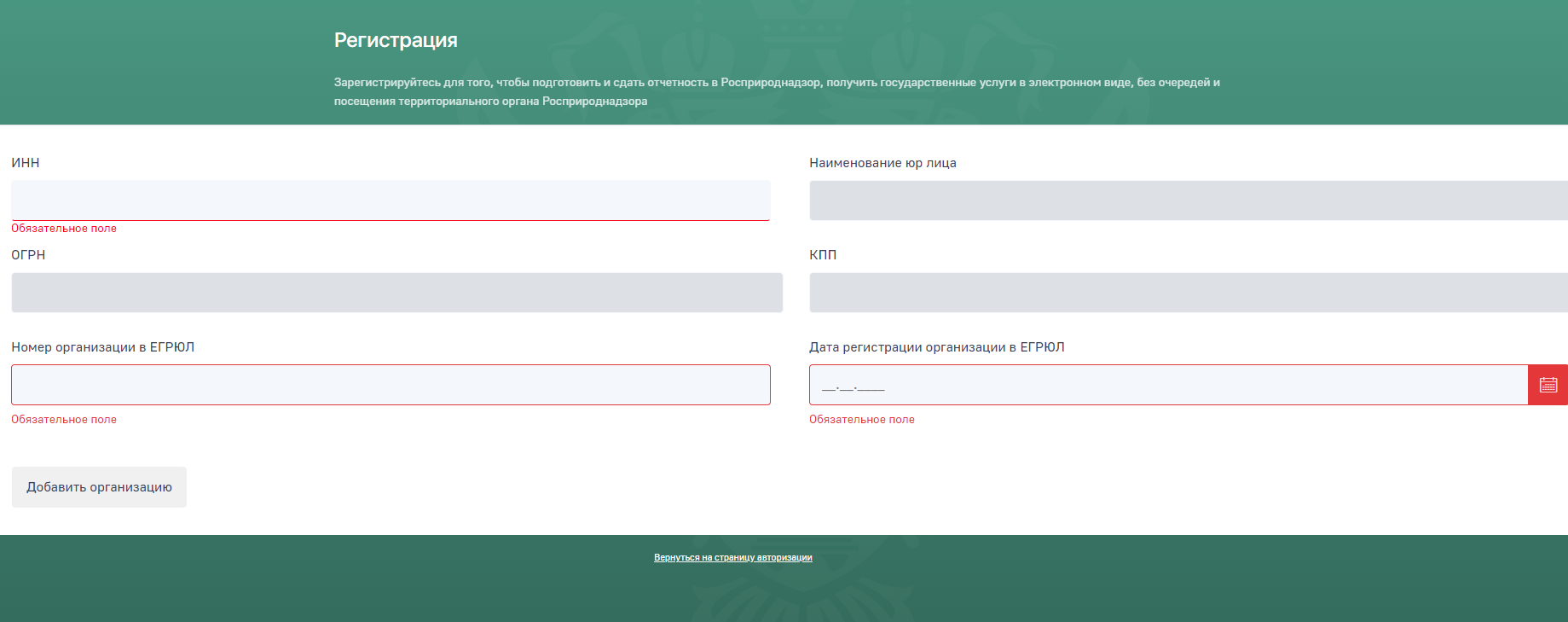Select the Наименование юр лица field
1568x622 pixels.
click(x=1187, y=201)
